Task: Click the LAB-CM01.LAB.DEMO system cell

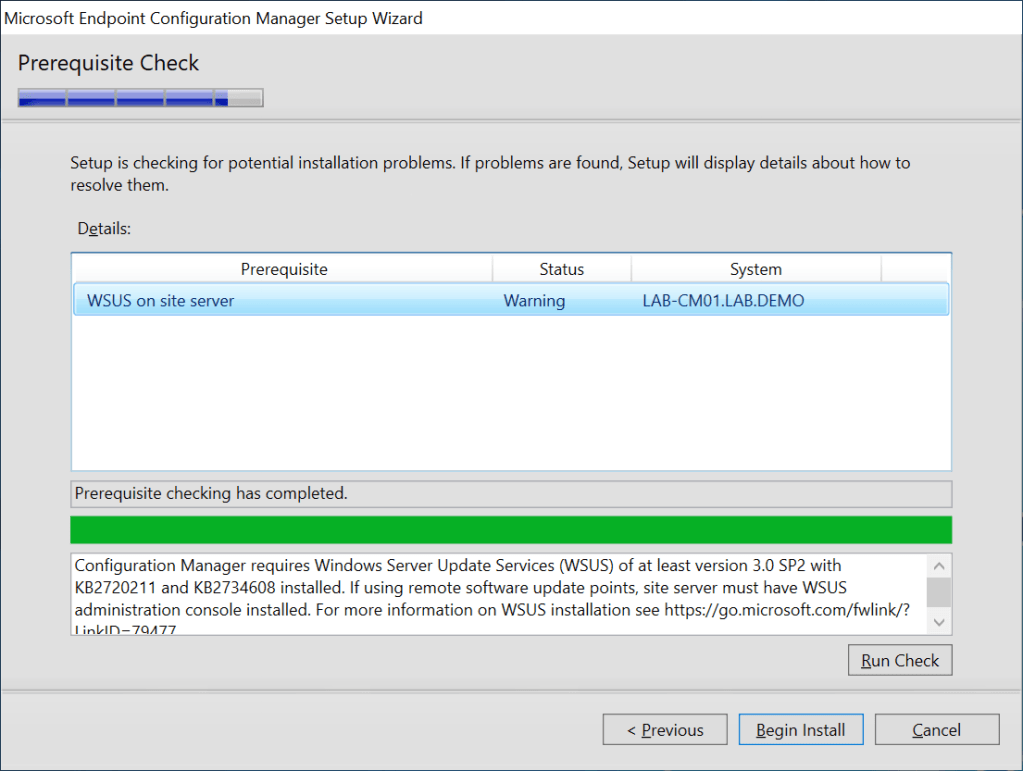Action: pos(723,301)
